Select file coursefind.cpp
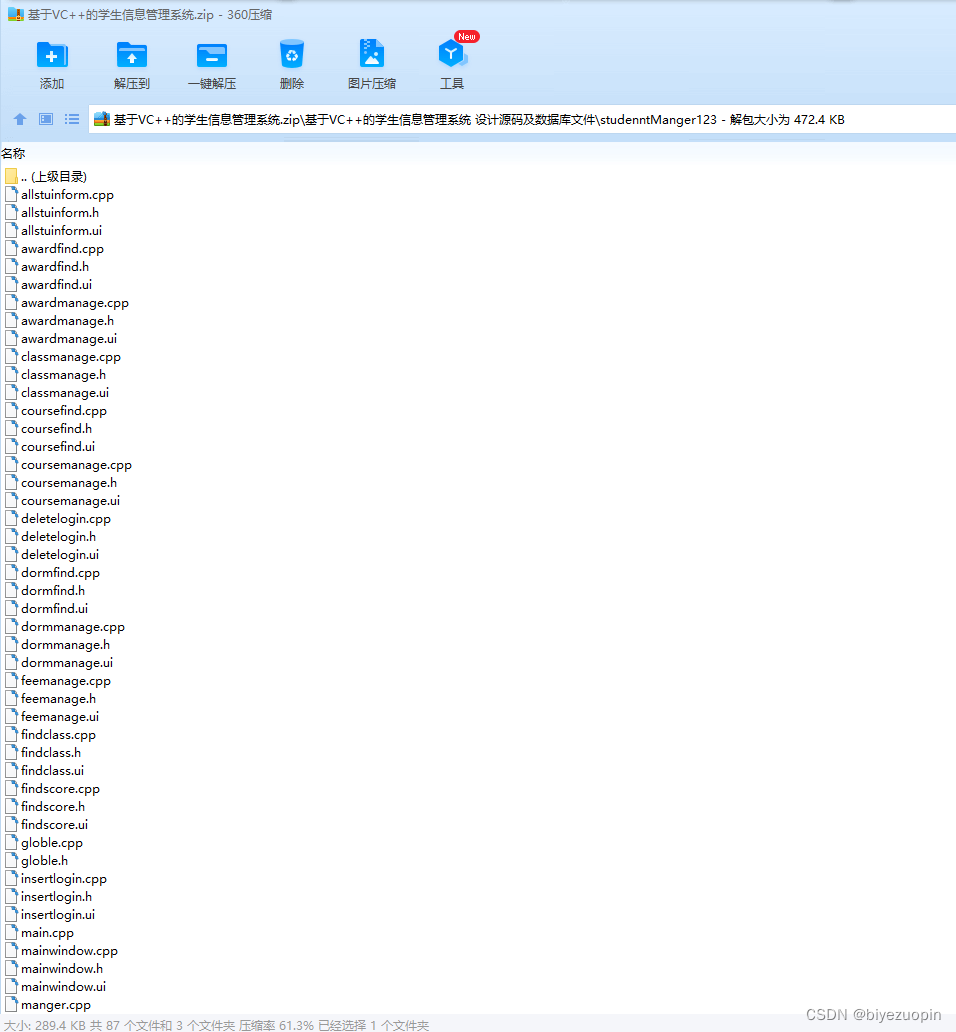The image size is (956, 1032). pyautogui.click(x=56, y=411)
